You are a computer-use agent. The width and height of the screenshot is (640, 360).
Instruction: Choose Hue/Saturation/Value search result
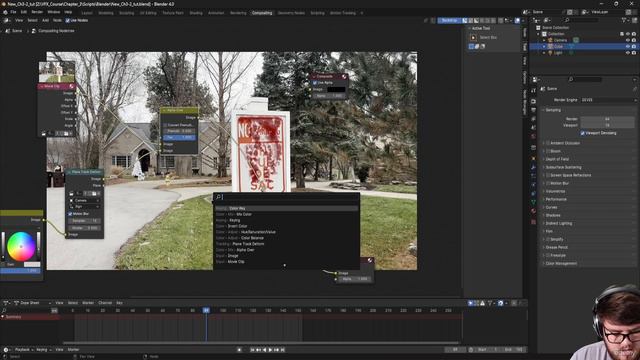coord(286,232)
